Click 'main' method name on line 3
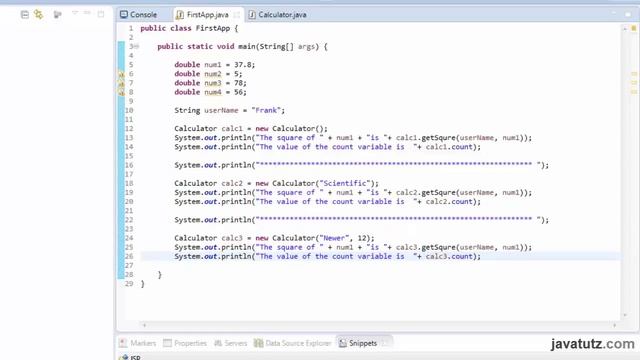 247,47
